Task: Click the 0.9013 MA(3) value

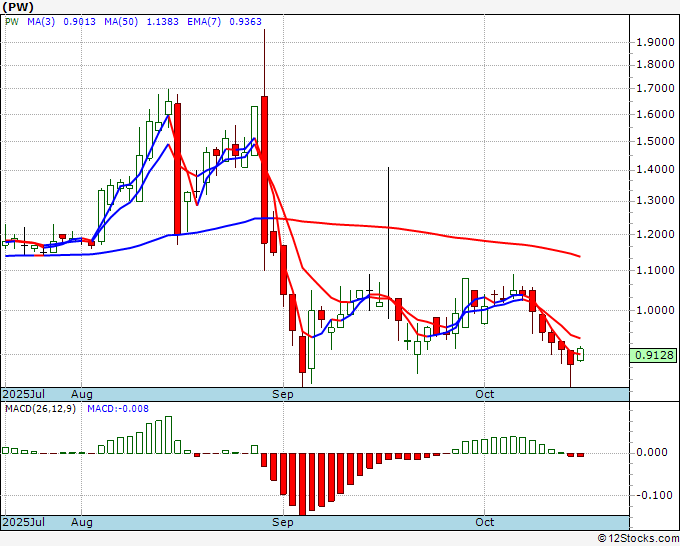Action: pos(79,22)
